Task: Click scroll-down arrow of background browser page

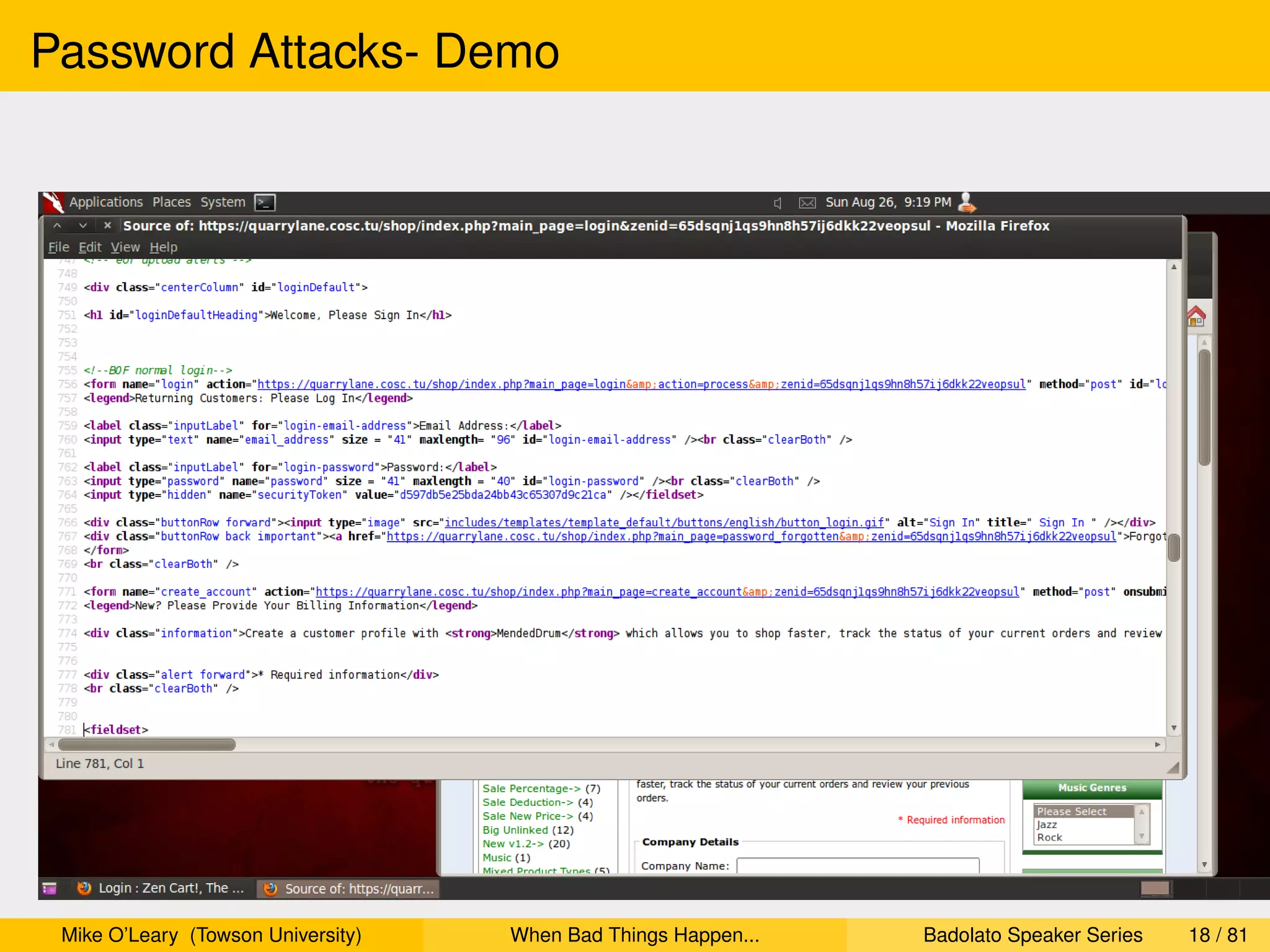Action: [x=1204, y=865]
